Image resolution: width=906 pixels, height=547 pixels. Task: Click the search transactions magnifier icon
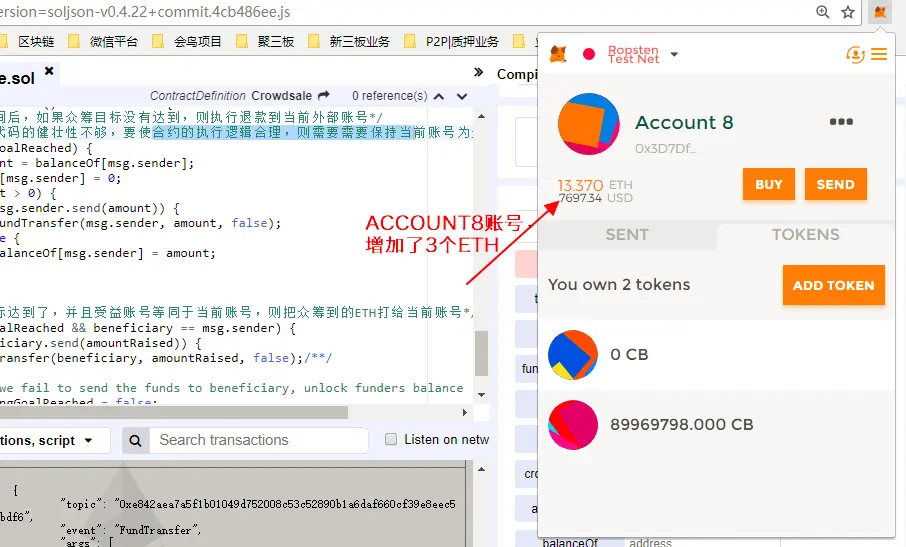click(x=135, y=441)
